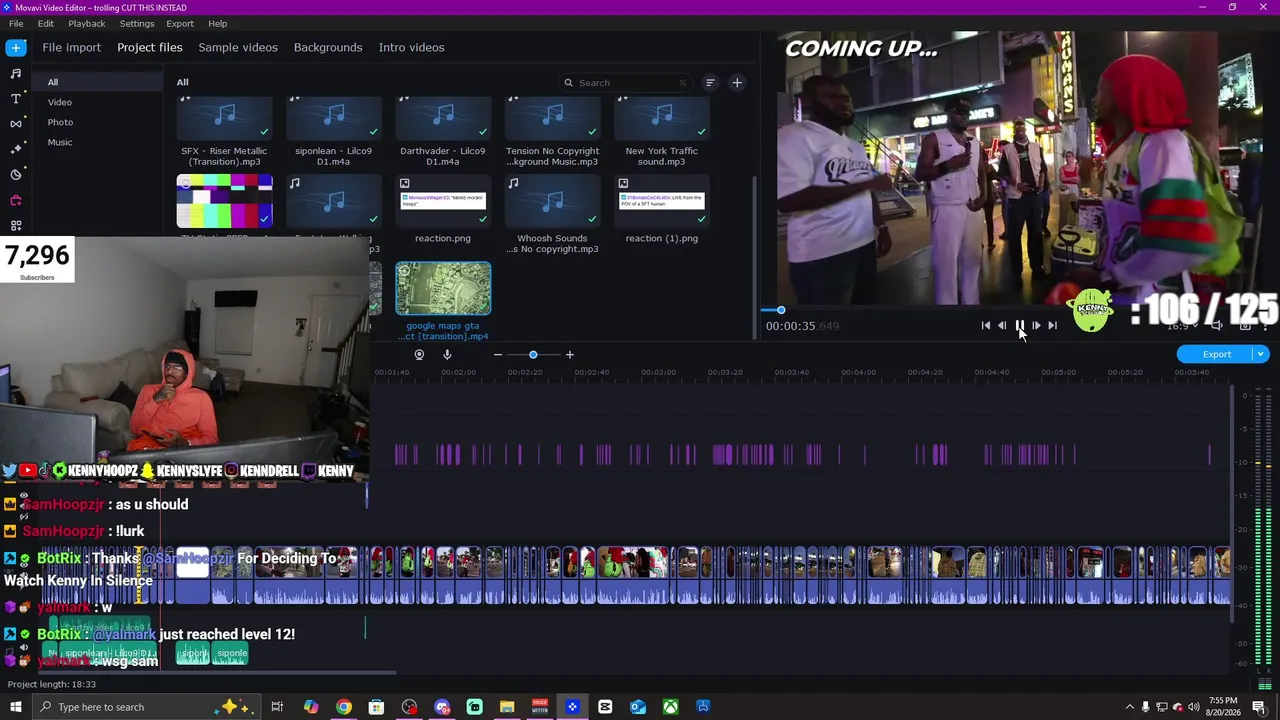The image size is (1280, 720).
Task: Click the preview seek bar handle
Action: click(x=781, y=310)
